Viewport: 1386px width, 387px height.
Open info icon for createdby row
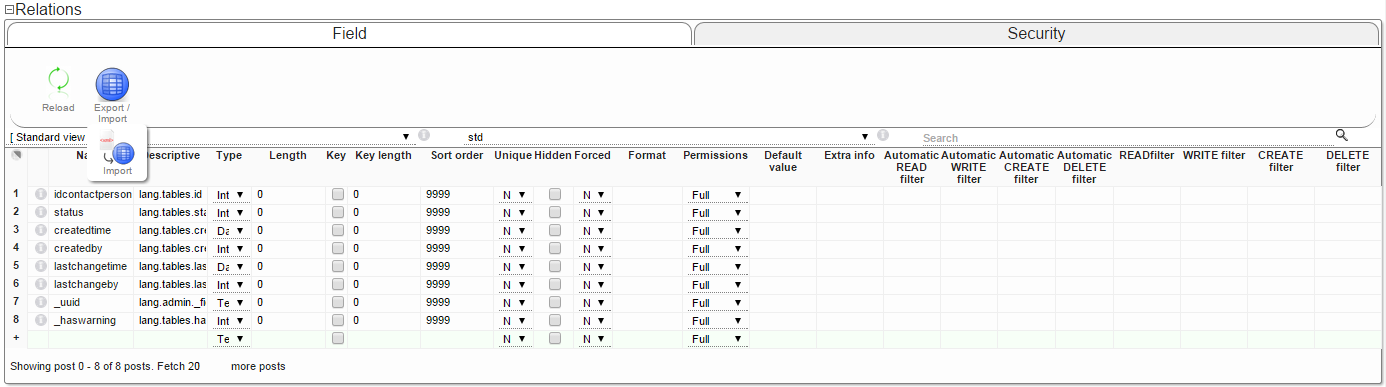pyautogui.click(x=41, y=249)
